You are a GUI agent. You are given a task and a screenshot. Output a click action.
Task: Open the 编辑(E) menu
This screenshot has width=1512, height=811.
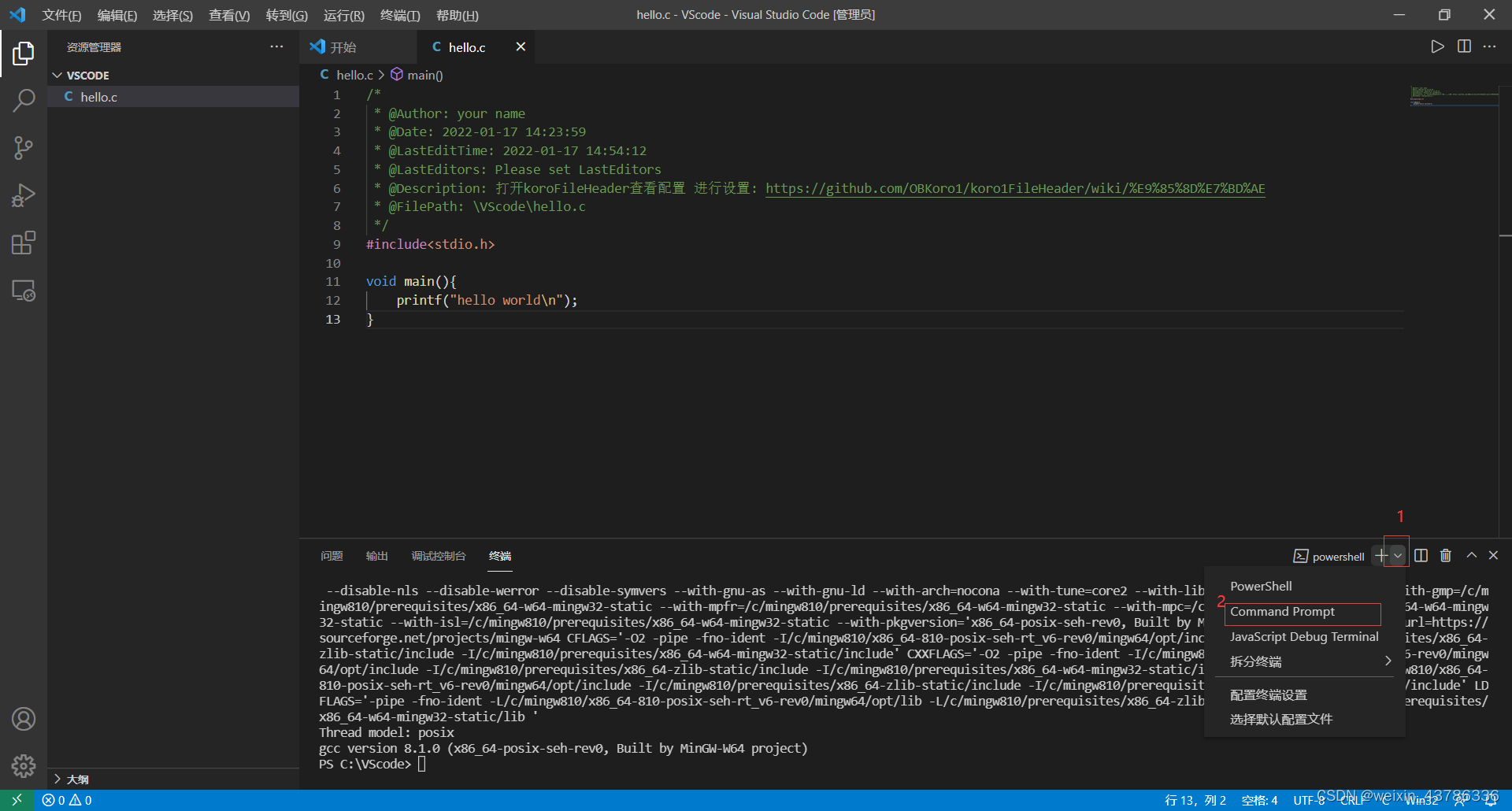click(x=117, y=15)
